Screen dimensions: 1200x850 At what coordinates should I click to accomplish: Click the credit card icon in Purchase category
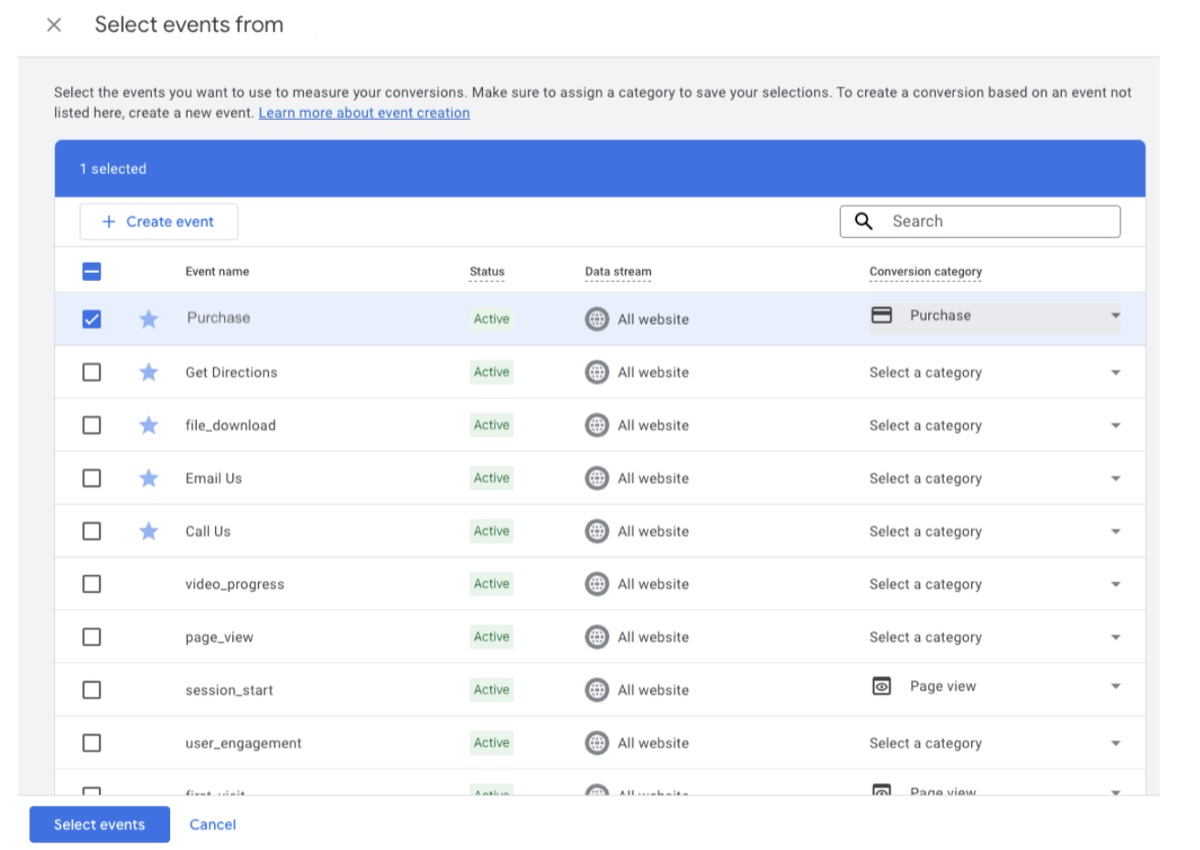pyautogui.click(x=881, y=315)
